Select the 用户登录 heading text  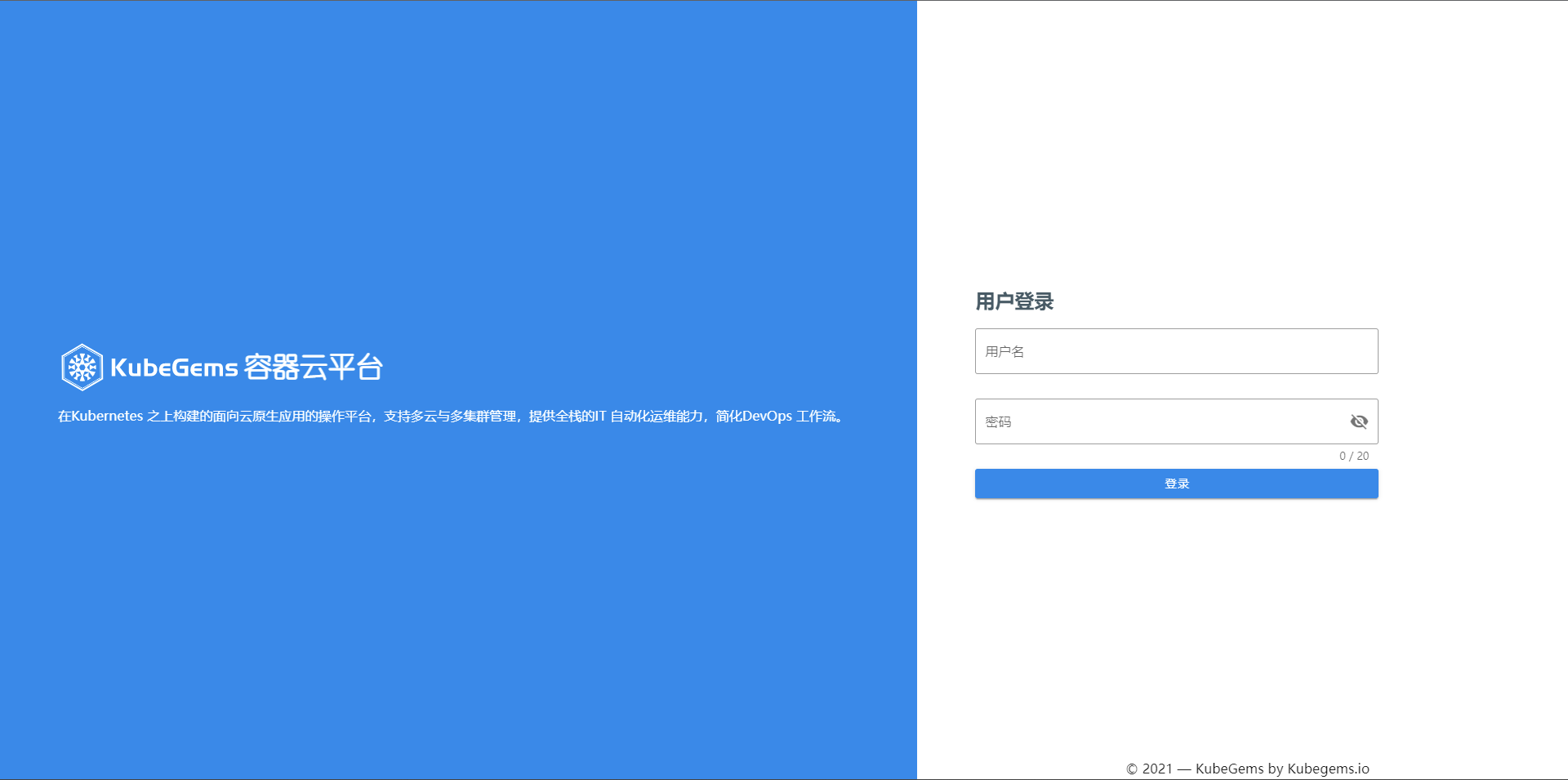pos(1014,301)
